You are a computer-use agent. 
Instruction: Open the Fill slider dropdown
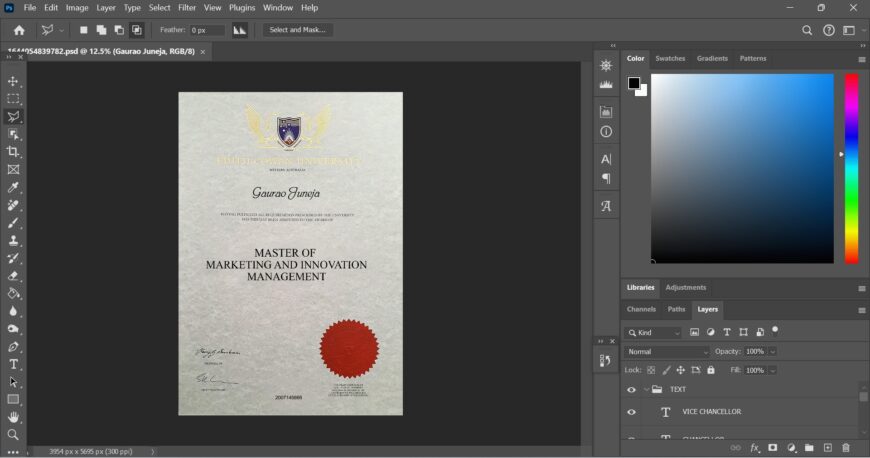click(772, 370)
